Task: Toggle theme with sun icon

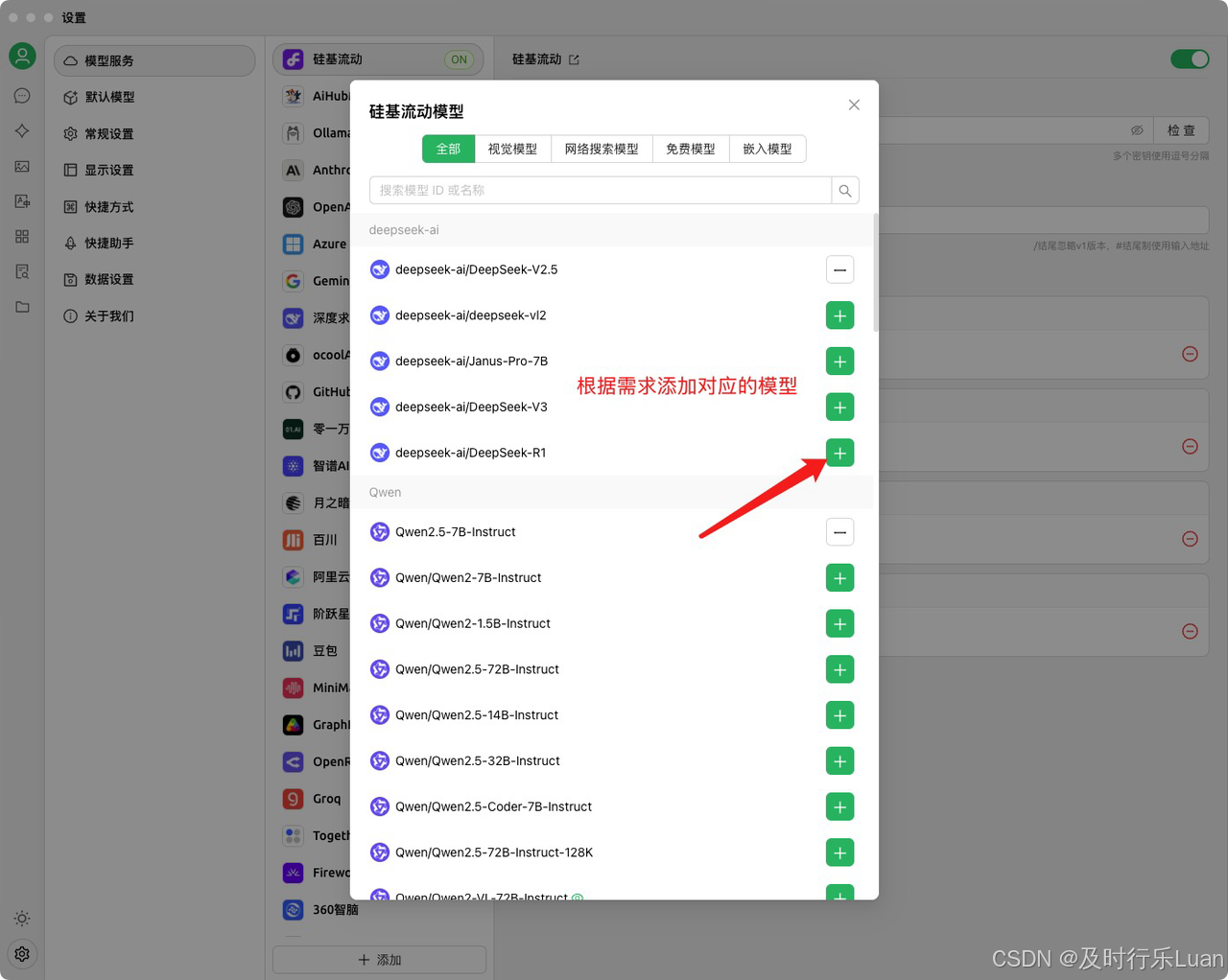Action: tap(22, 919)
